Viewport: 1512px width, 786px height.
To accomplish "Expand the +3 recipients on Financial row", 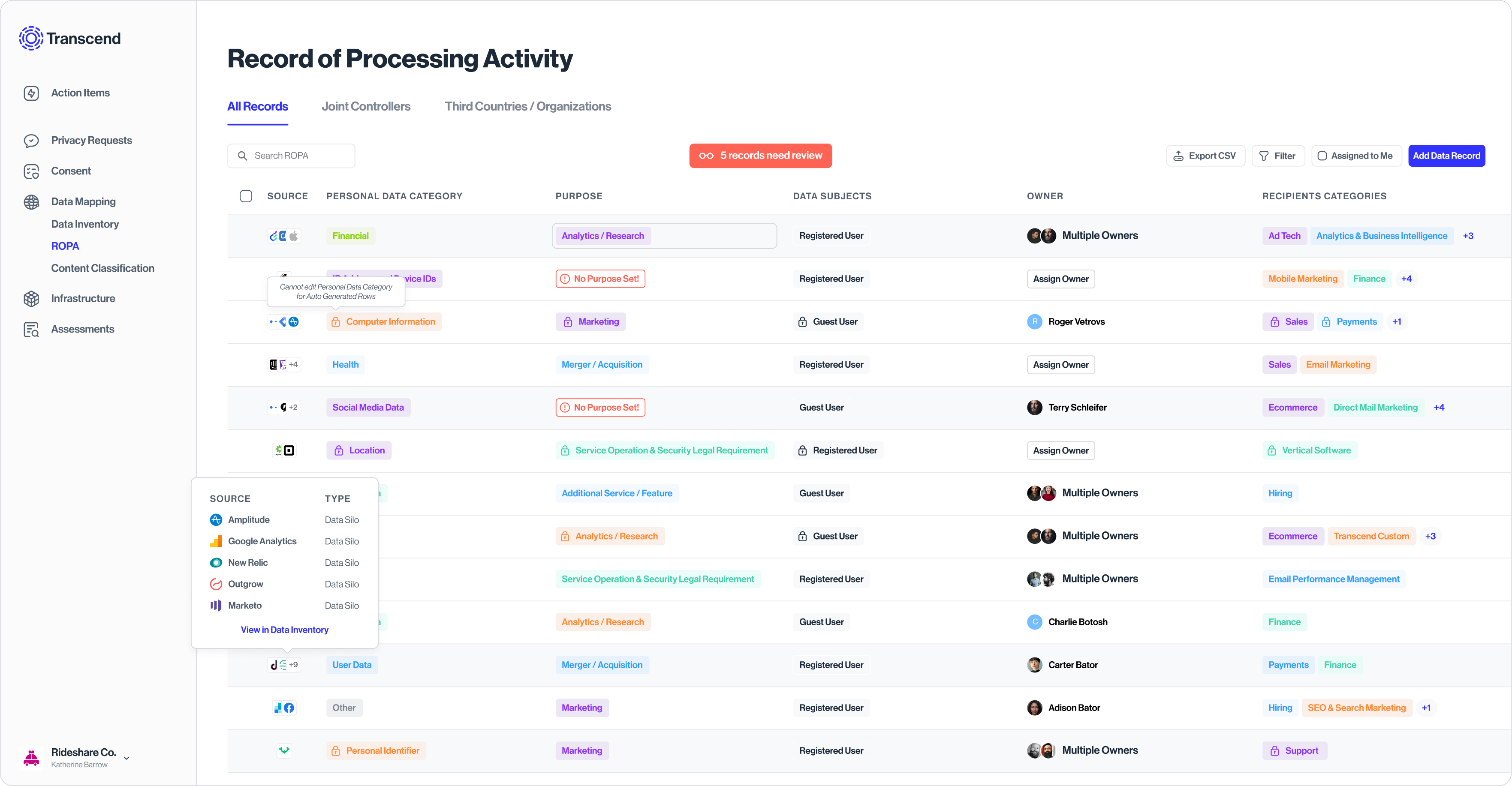I will click(1468, 236).
